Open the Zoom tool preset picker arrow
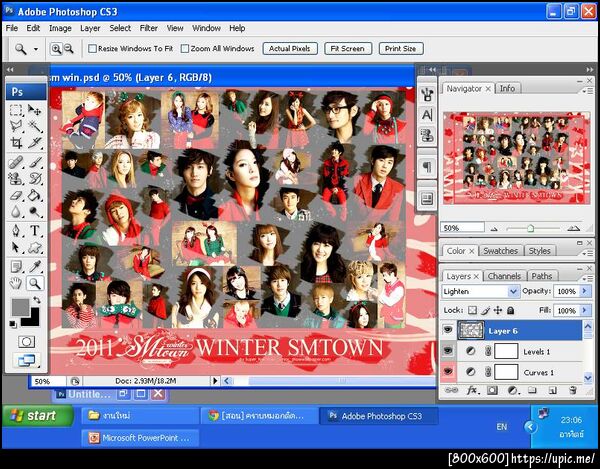 tap(36, 49)
